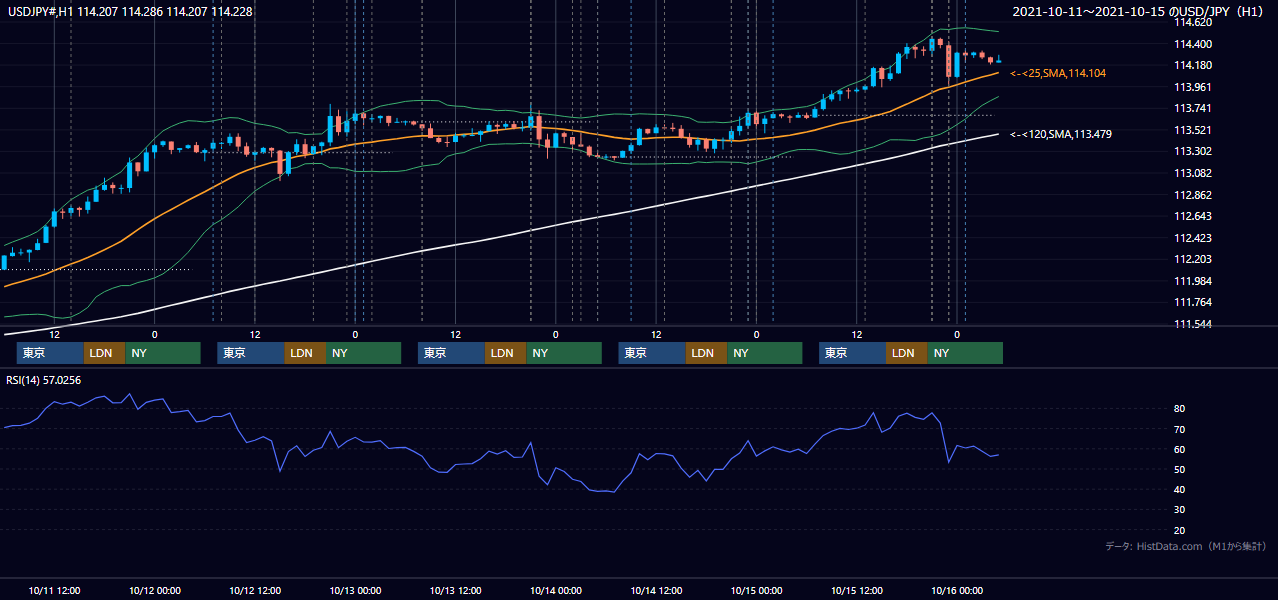This screenshot has height=600, width=1278.
Task: Select the 112.203 price axis label
Action: tap(1192, 259)
